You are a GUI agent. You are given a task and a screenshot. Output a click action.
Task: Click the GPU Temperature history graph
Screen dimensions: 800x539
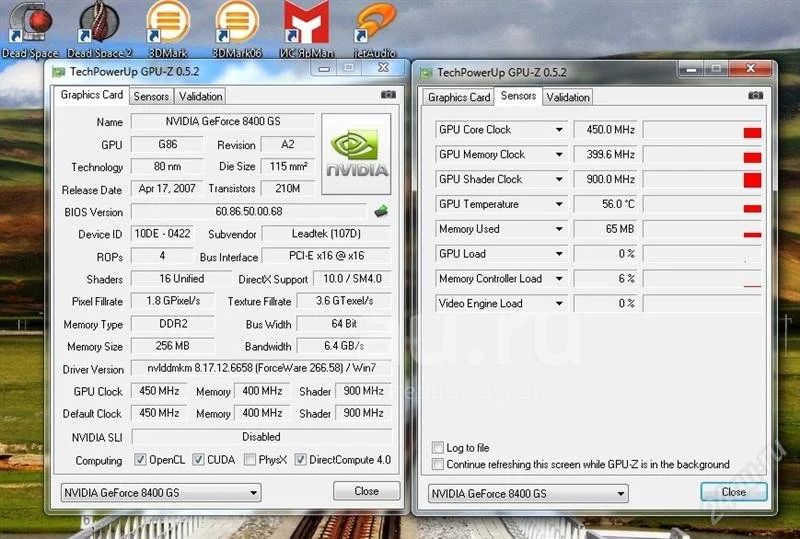703,204
